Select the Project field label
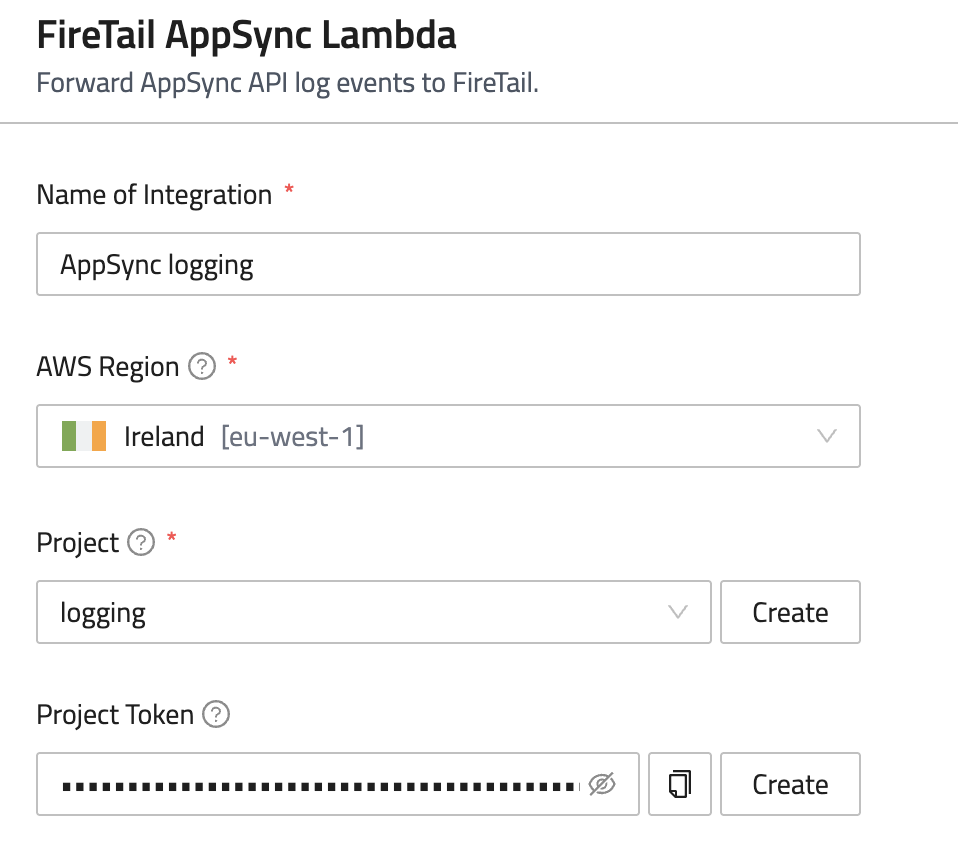The image size is (958, 850). 78,543
